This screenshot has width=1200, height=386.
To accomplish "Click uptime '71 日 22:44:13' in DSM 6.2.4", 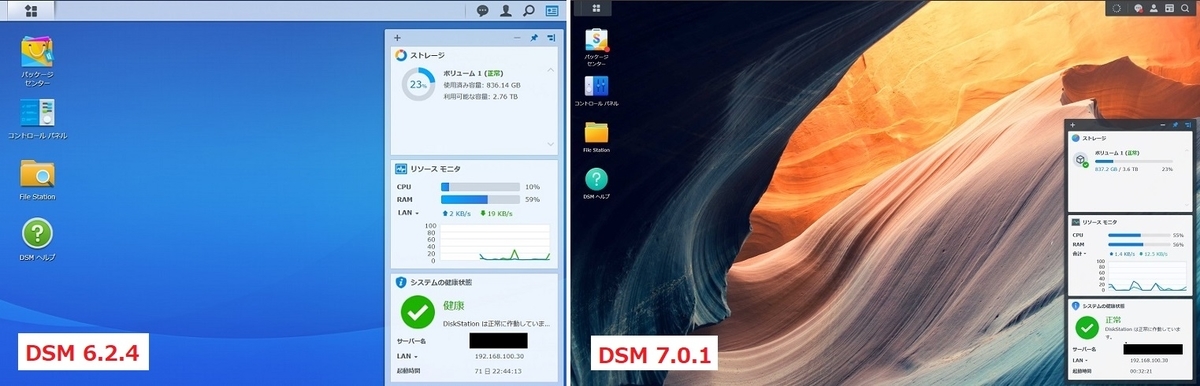I will (497, 371).
